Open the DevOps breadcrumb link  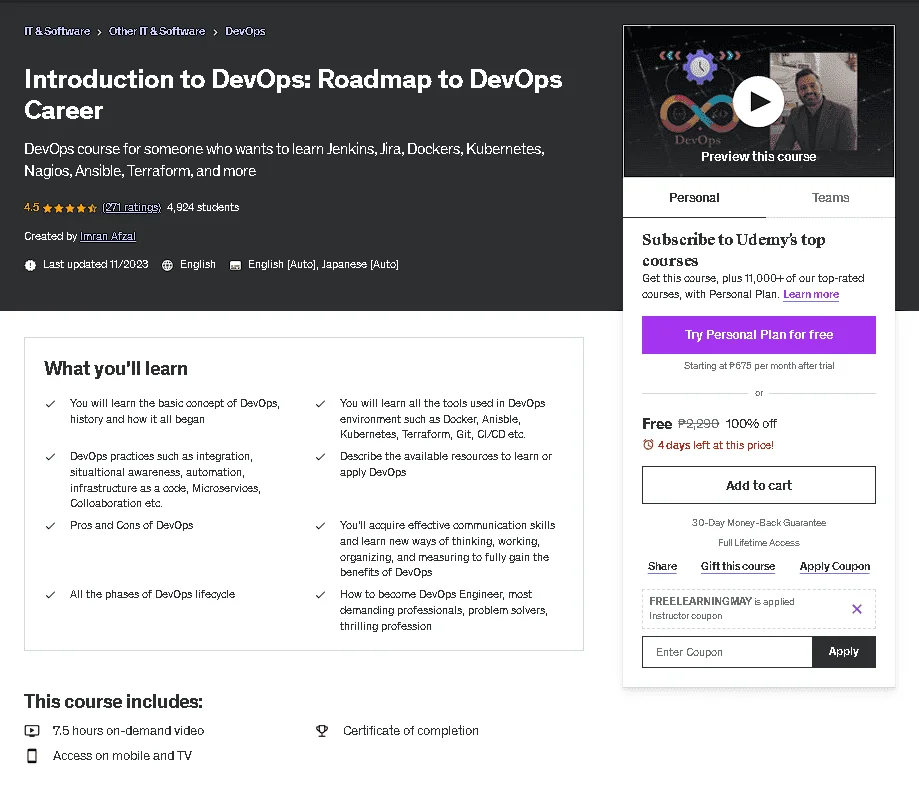point(245,31)
